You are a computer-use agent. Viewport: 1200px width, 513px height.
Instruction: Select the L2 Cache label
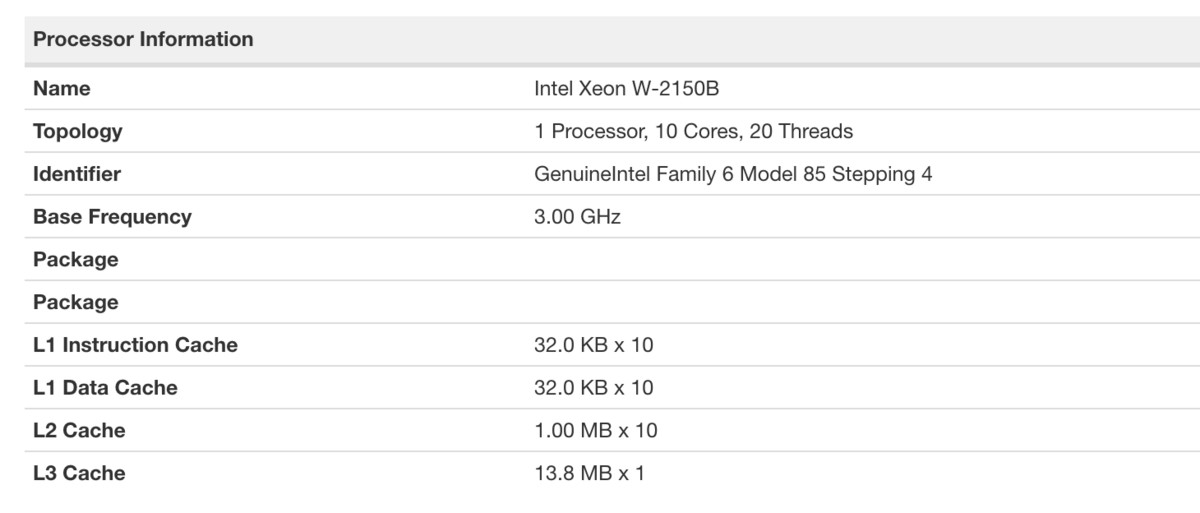click(79, 431)
